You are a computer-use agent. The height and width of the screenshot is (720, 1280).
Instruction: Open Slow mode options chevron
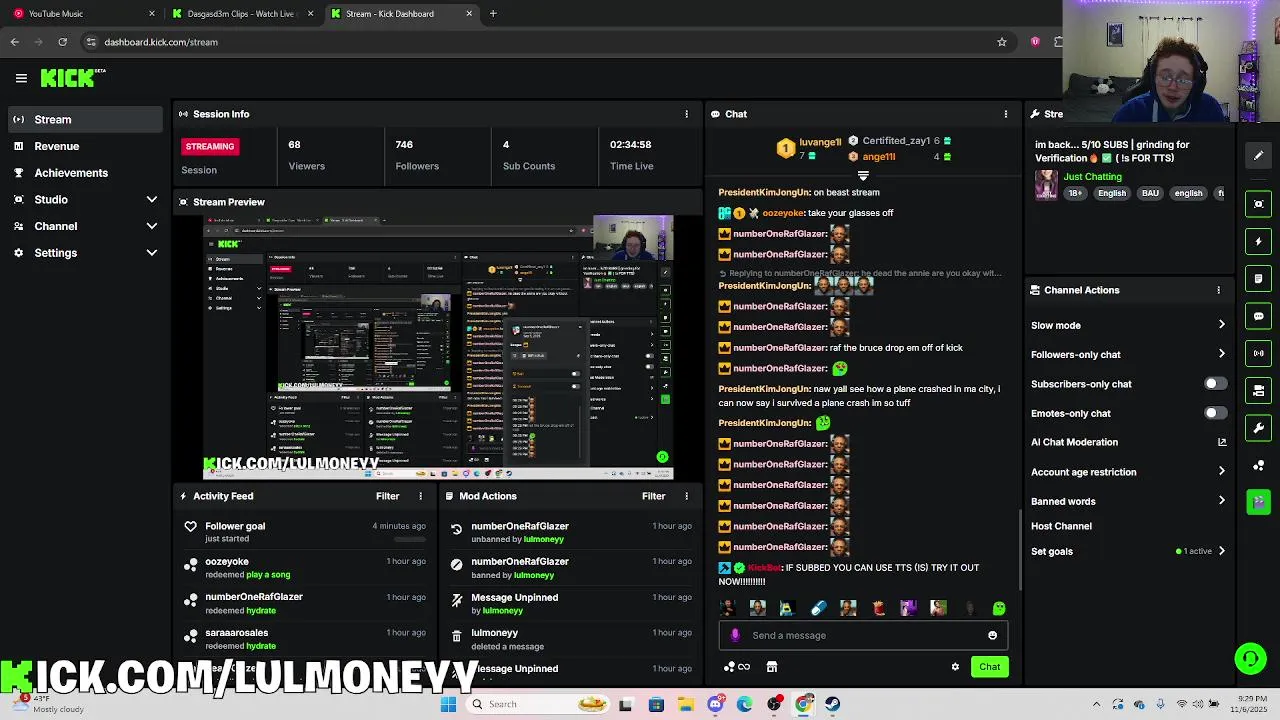point(1221,325)
